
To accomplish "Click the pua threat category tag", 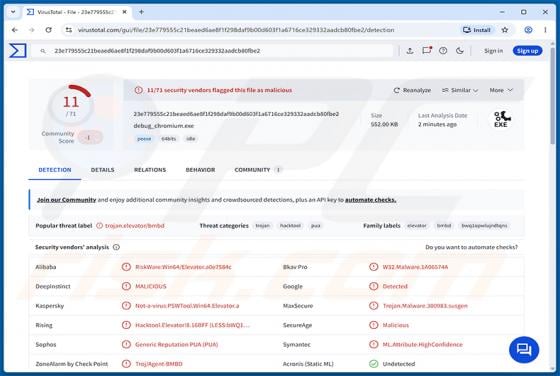I will [x=316, y=226].
